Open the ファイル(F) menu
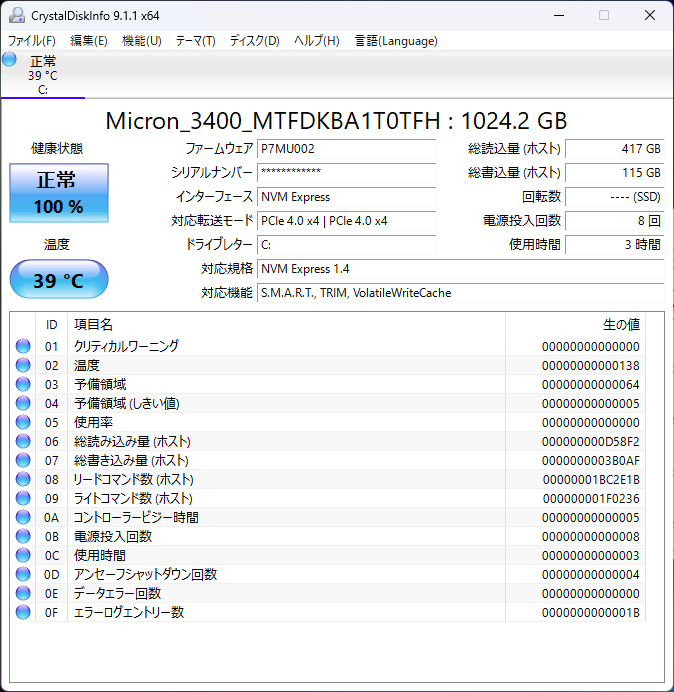674x692 pixels. pos(32,41)
